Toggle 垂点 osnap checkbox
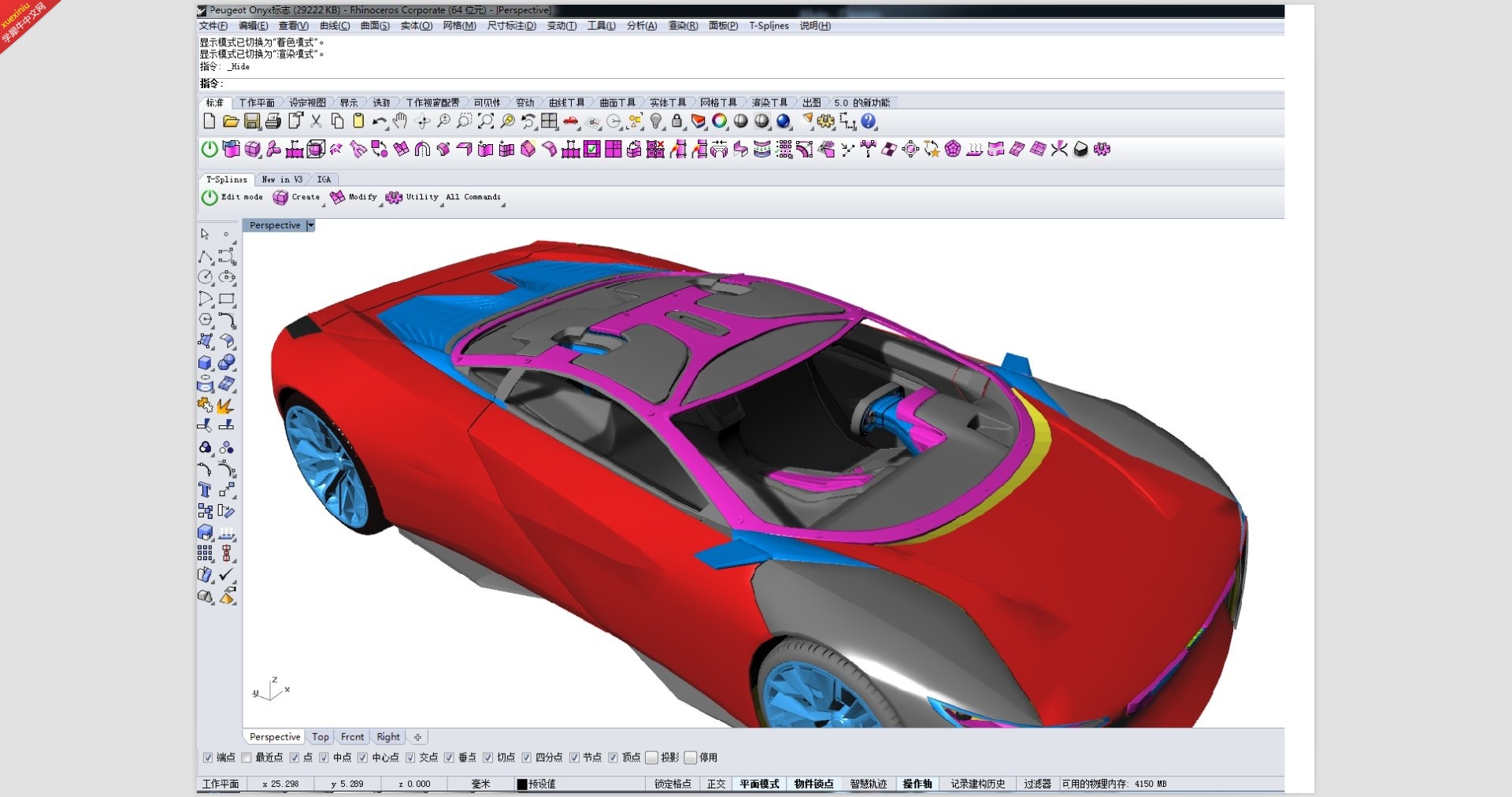Image resolution: width=1512 pixels, height=797 pixels. coord(449,758)
